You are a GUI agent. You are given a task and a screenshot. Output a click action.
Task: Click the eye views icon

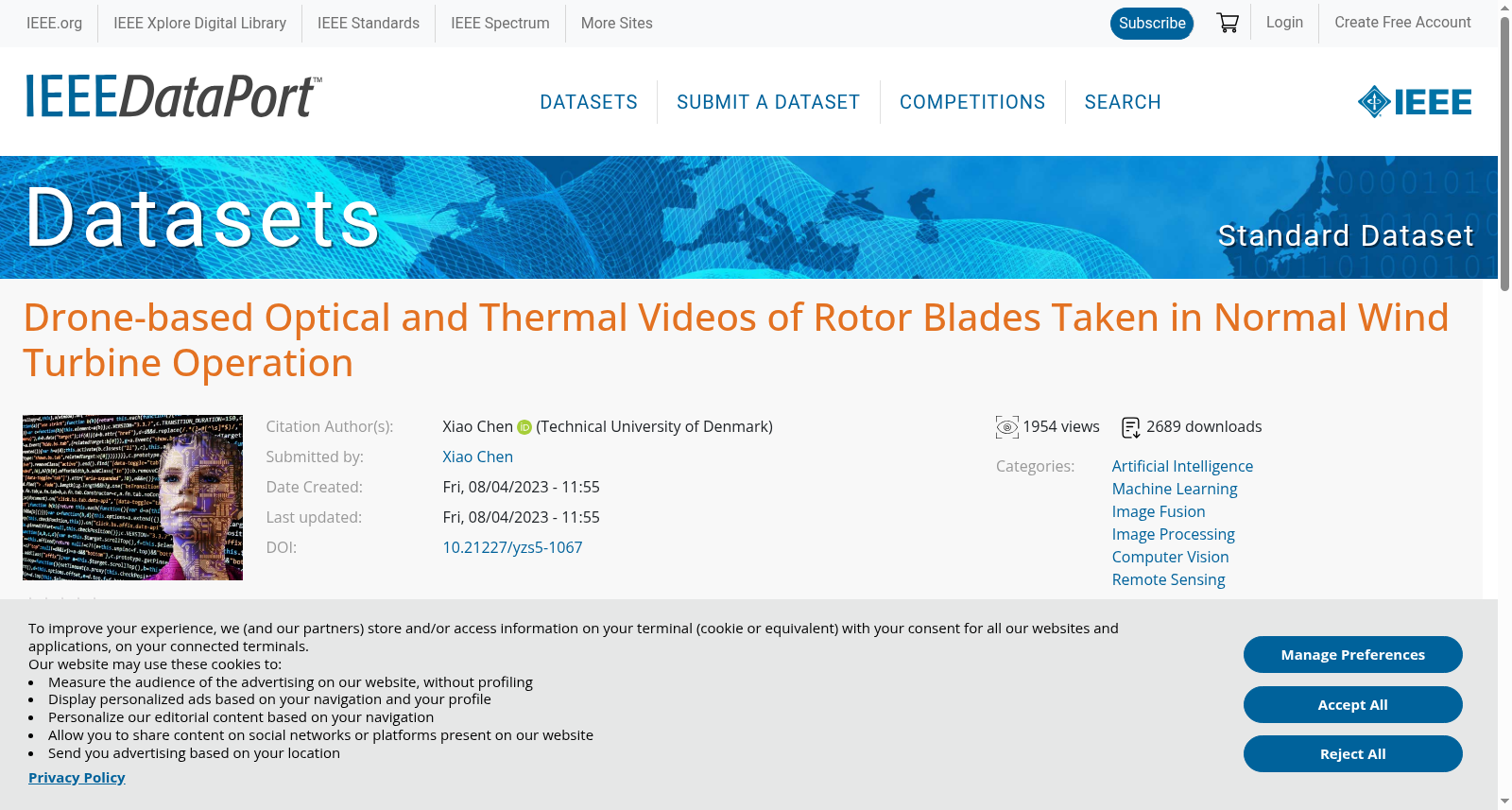coord(1007,427)
